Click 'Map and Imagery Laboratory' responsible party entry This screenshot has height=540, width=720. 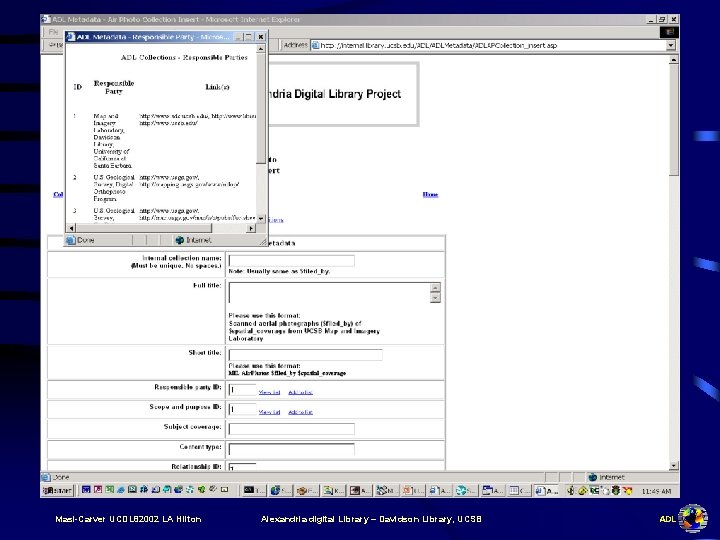[112, 141]
